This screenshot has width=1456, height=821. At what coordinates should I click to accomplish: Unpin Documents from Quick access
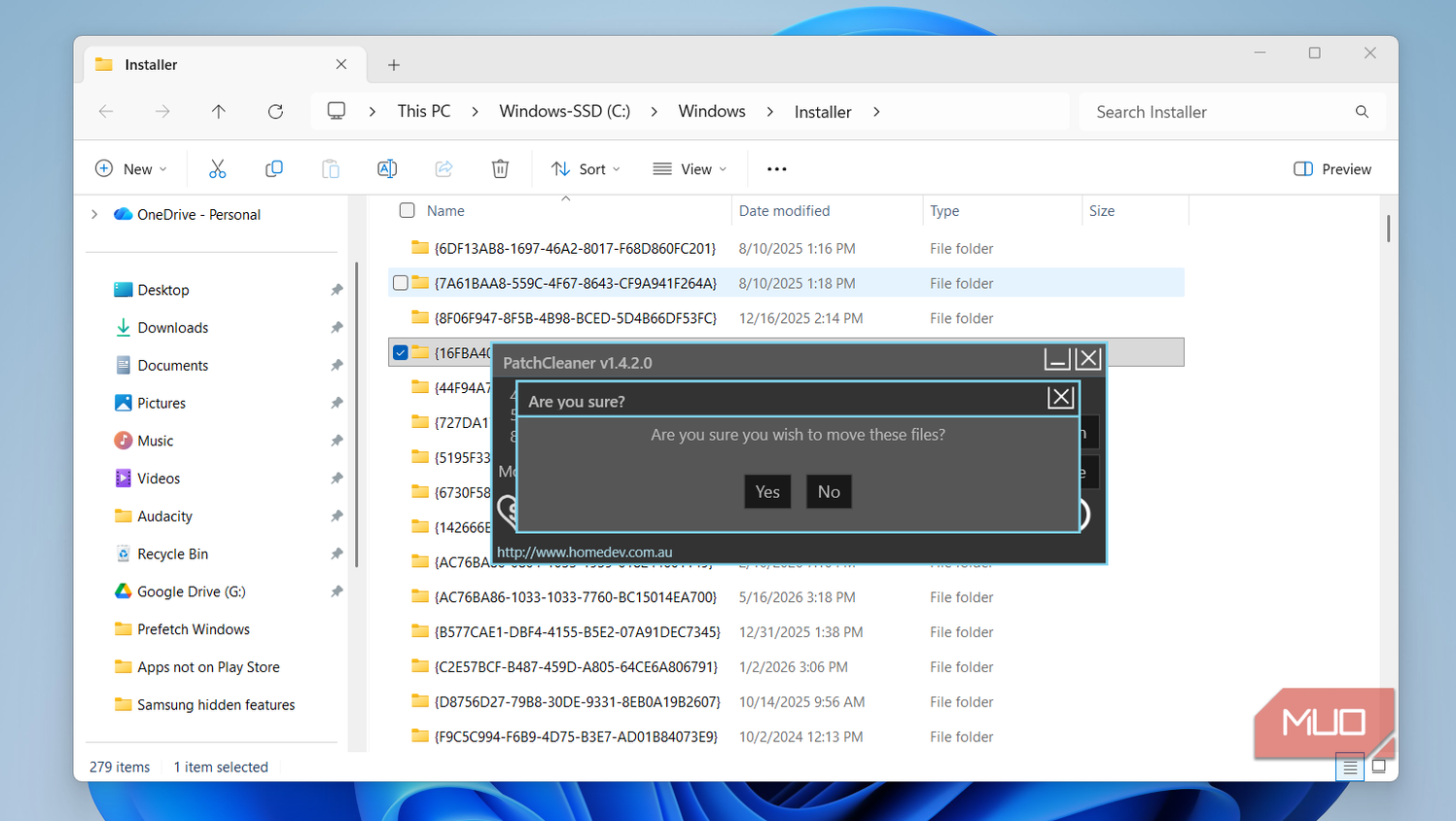337,366
